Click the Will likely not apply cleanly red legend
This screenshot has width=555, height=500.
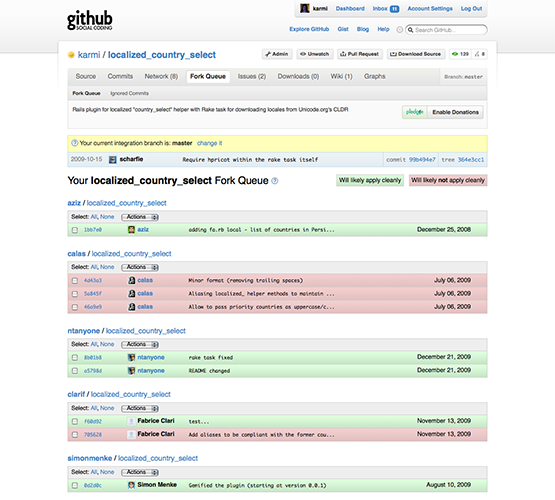(448, 180)
